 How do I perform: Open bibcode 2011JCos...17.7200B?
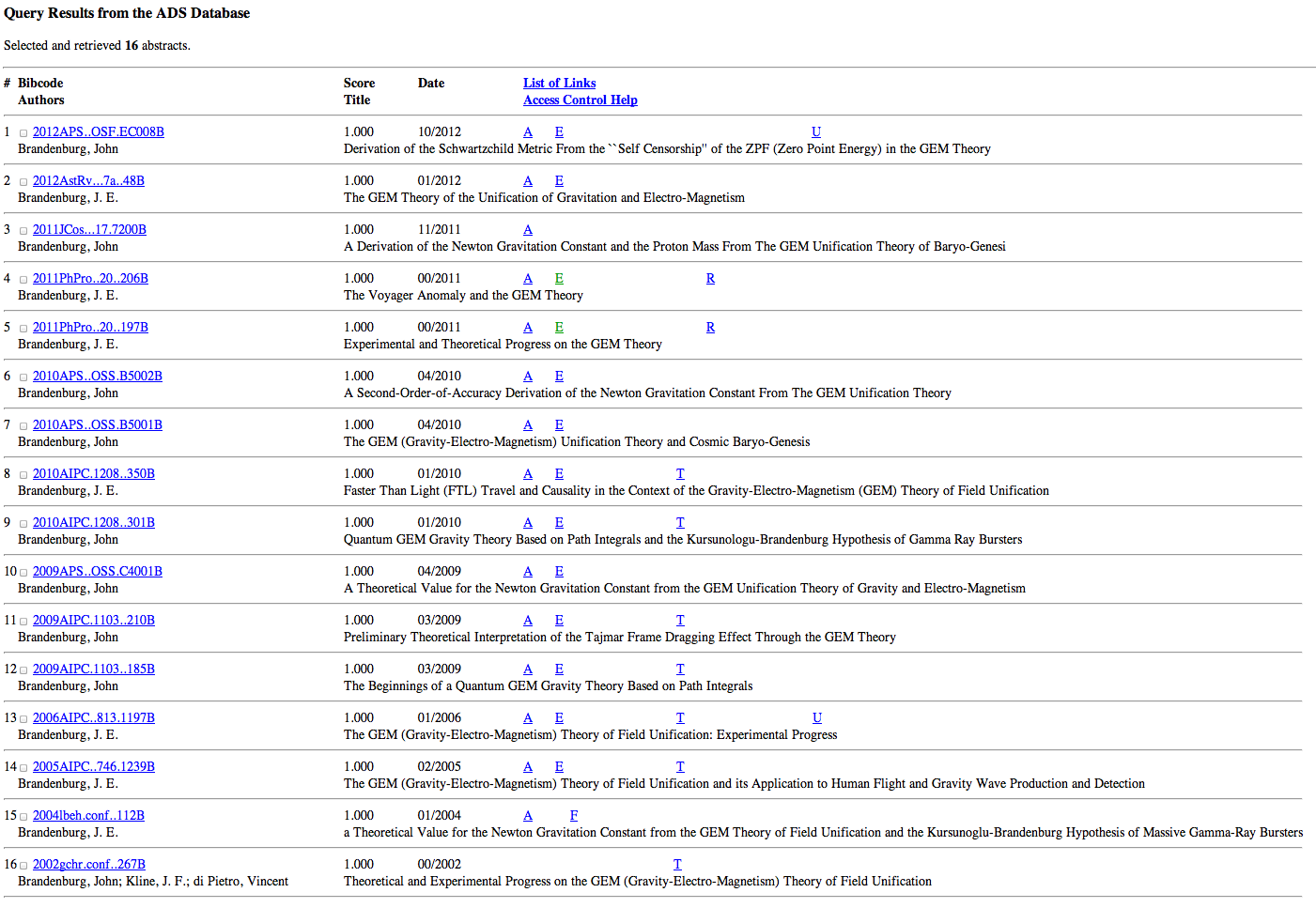click(x=89, y=229)
